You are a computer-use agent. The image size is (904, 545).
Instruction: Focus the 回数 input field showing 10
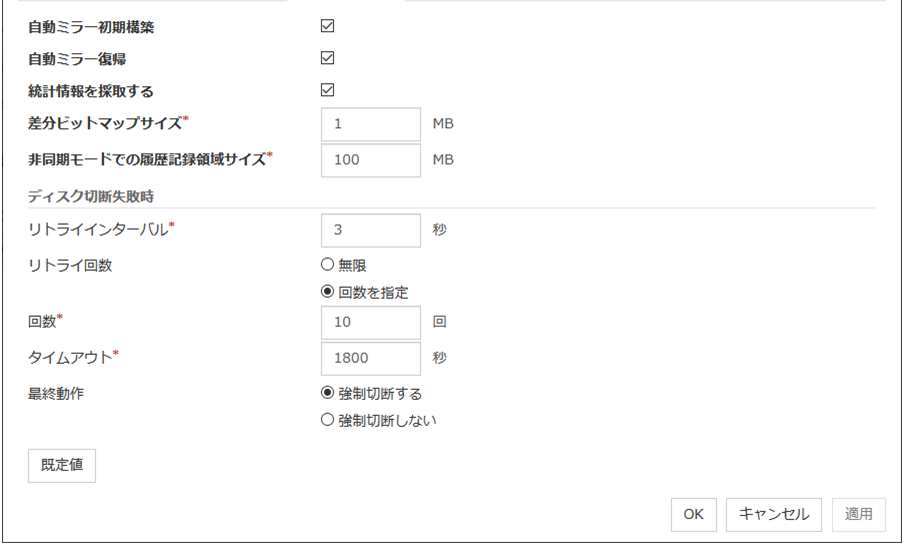(371, 323)
